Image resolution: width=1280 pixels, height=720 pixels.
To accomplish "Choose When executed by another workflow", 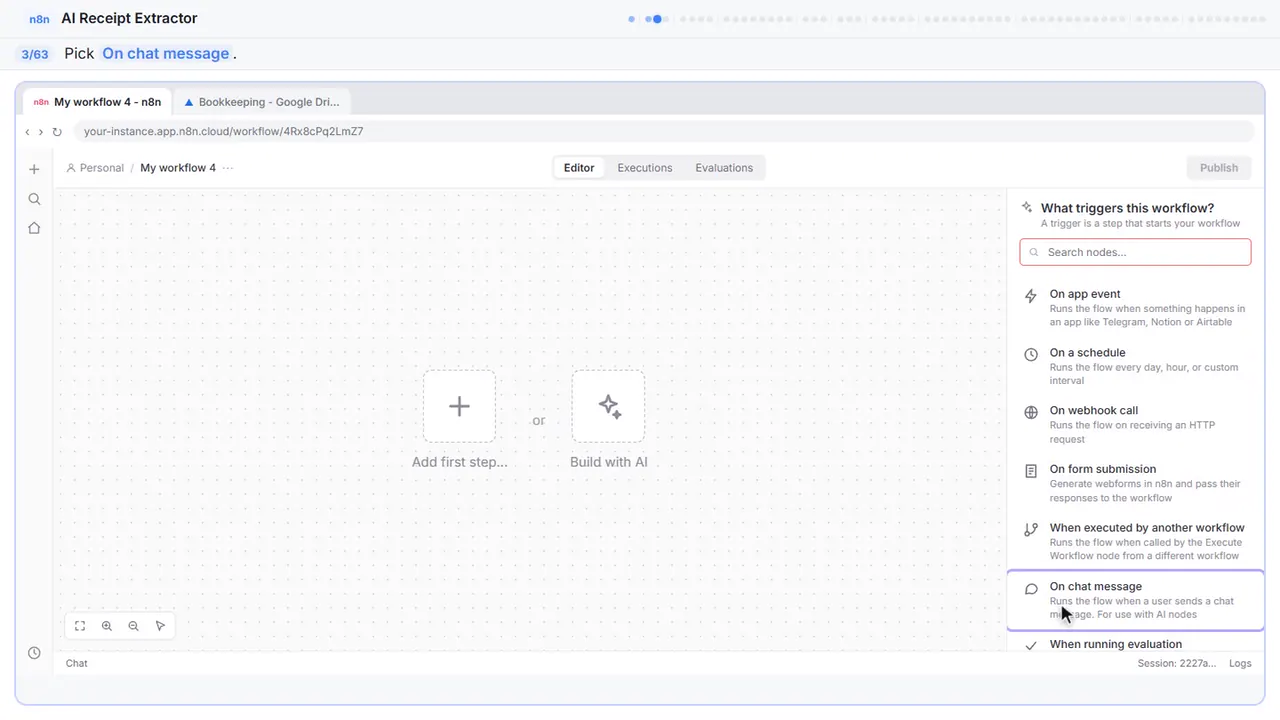I will (1136, 541).
